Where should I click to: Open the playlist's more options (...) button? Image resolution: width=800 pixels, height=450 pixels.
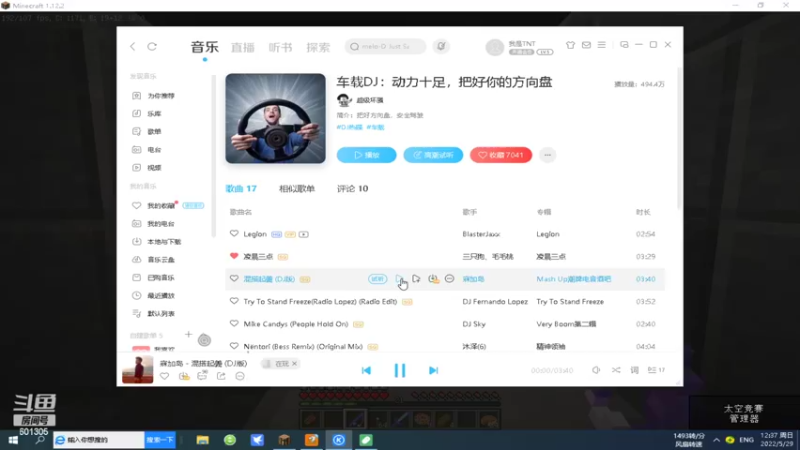coord(547,155)
